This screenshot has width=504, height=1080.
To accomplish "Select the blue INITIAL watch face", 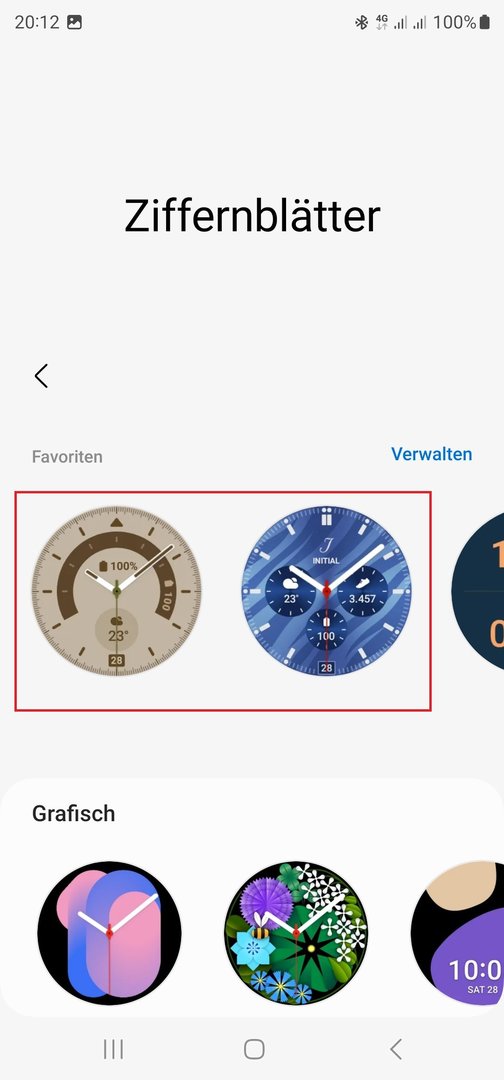I will pos(326,591).
